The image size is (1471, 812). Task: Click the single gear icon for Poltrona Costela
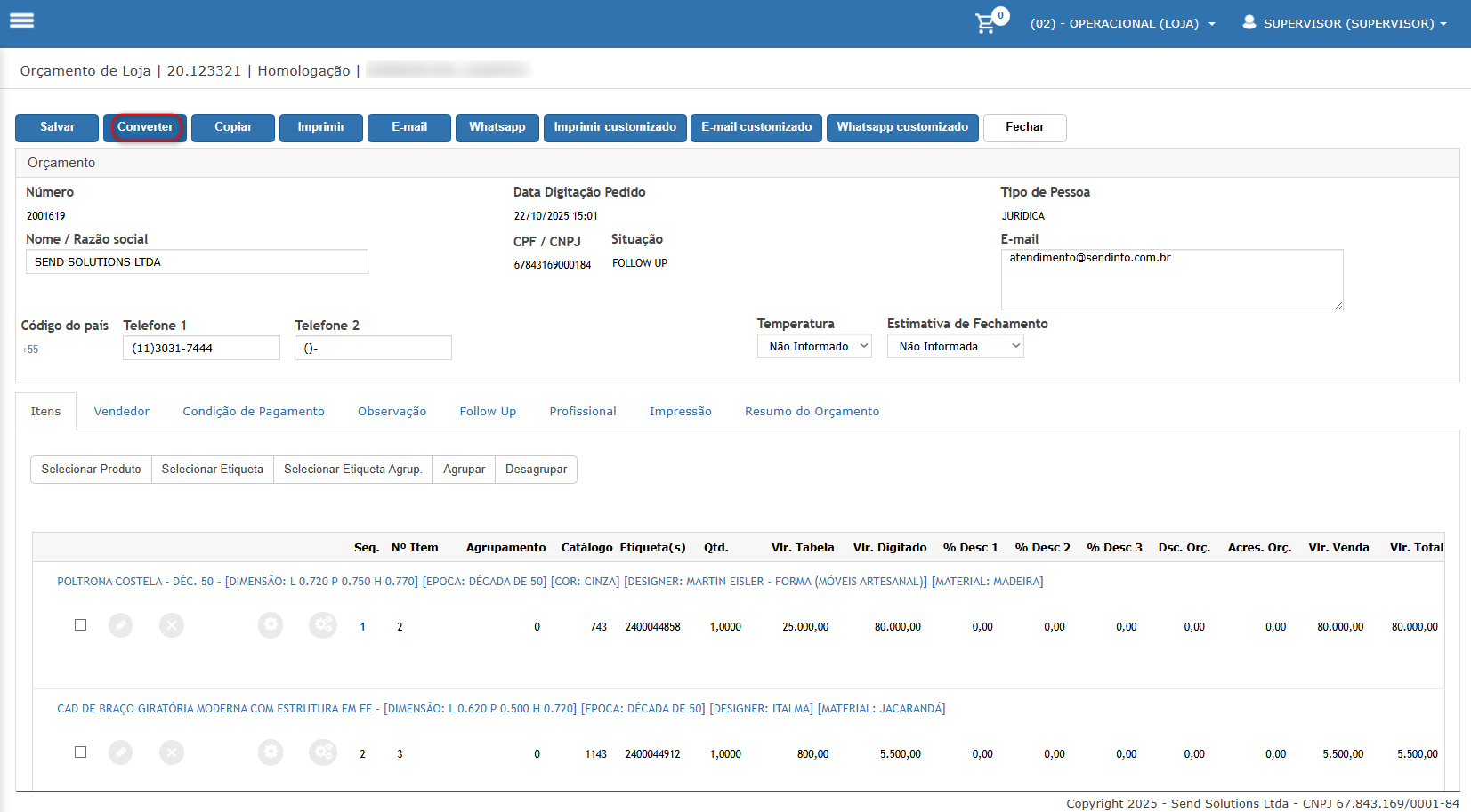pyautogui.click(x=271, y=625)
